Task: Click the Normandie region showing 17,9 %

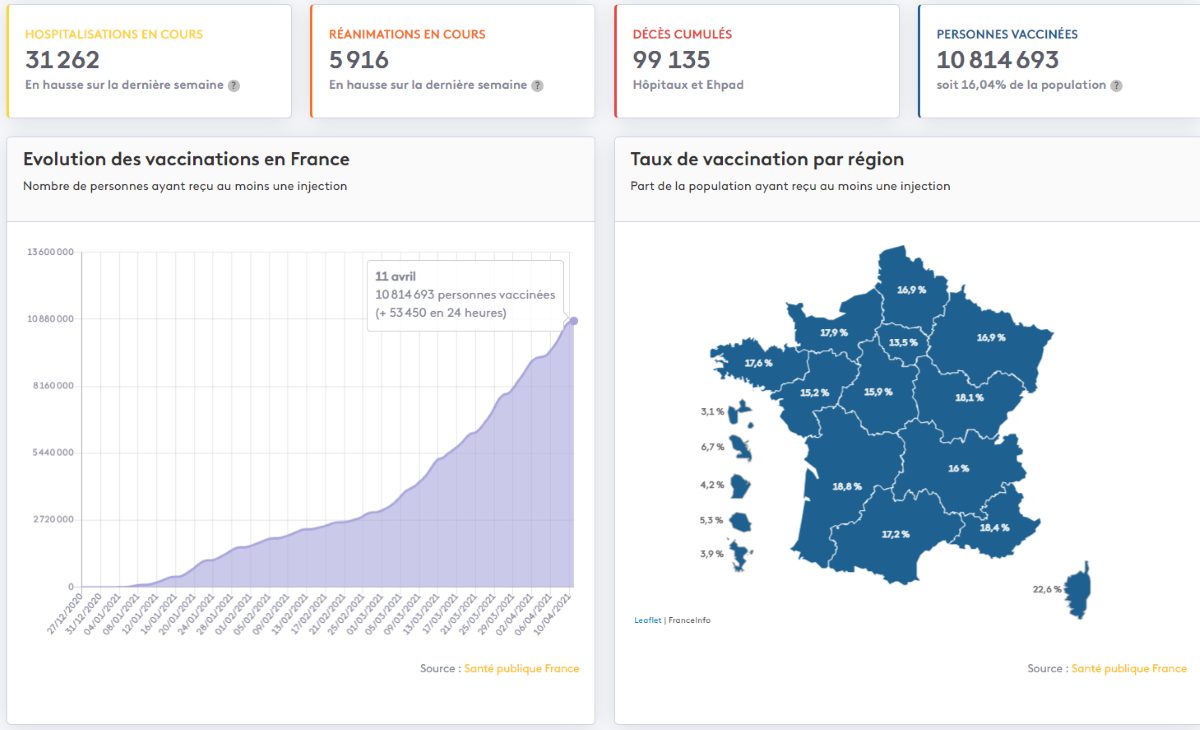Action: point(833,331)
